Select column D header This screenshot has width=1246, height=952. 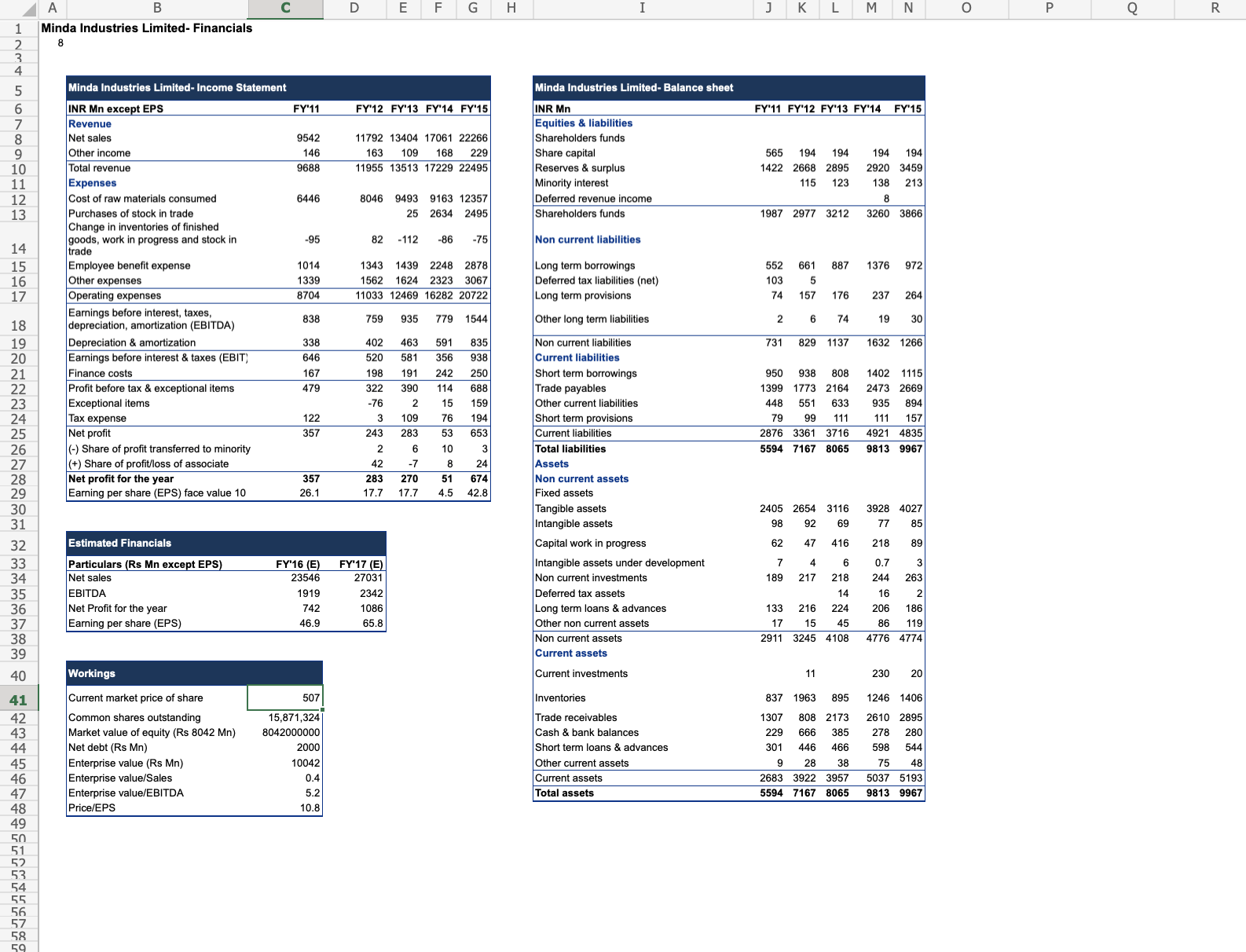pos(354,9)
